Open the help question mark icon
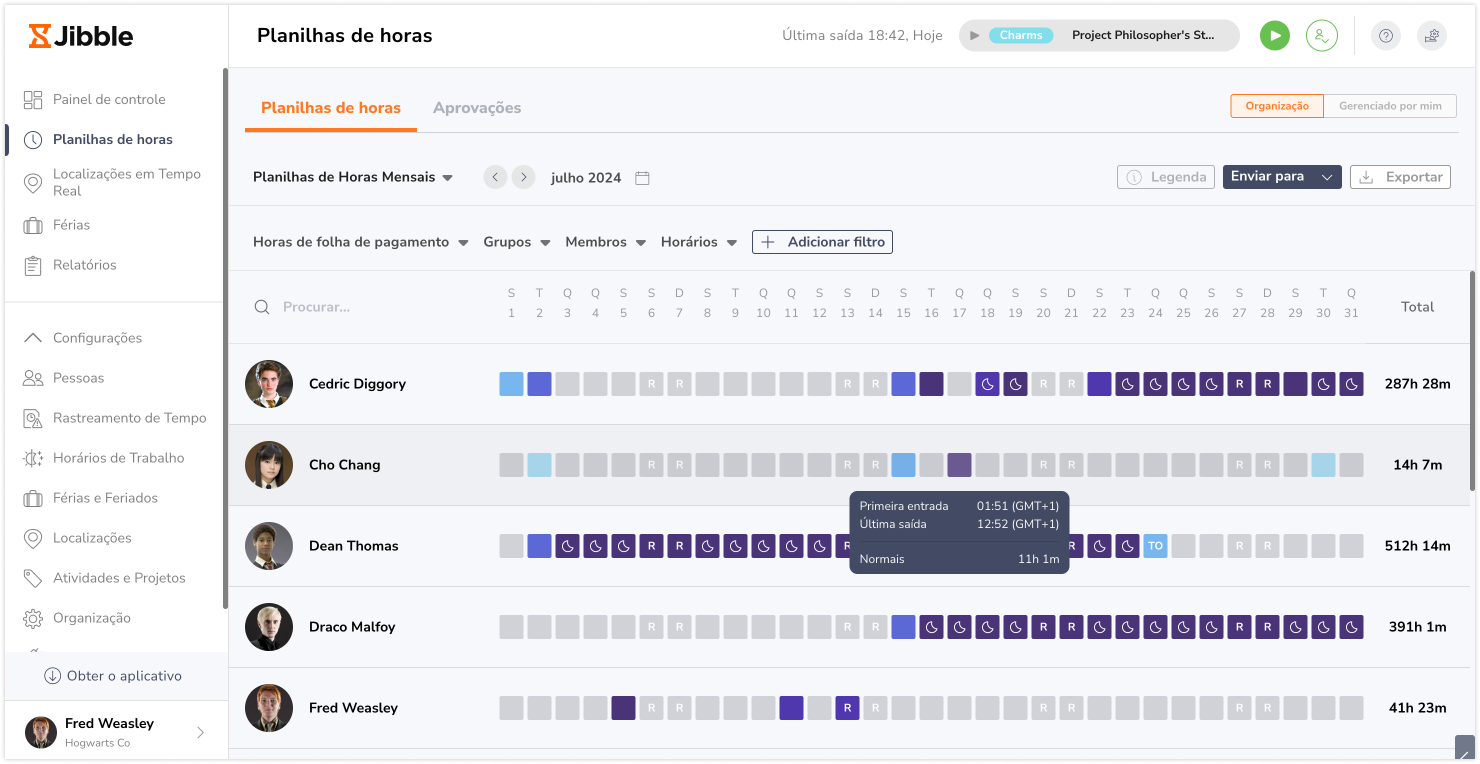This screenshot has width=1480, height=764. coord(1386,36)
